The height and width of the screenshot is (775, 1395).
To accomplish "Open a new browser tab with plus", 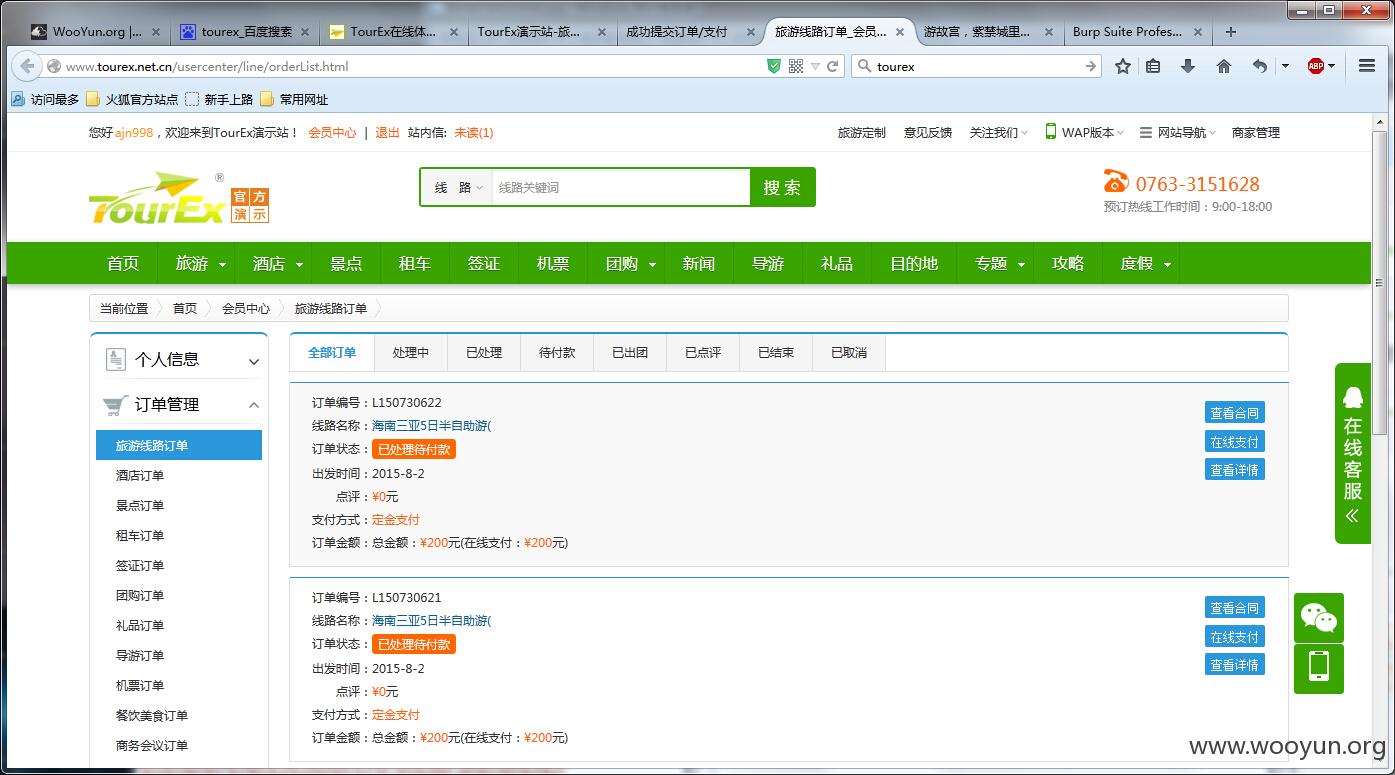I will coord(1231,31).
